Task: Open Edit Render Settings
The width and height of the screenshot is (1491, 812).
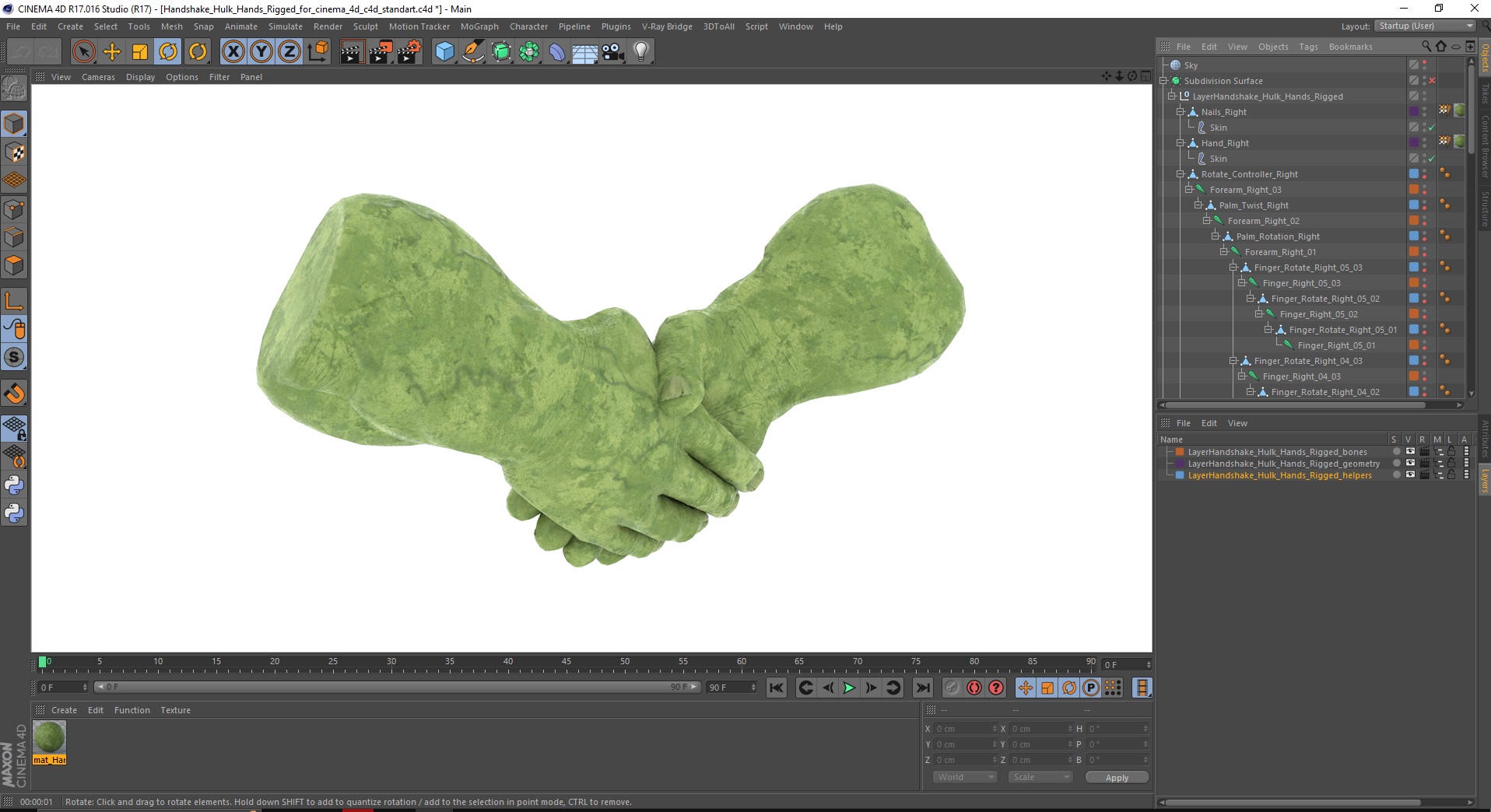Action: (409, 52)
